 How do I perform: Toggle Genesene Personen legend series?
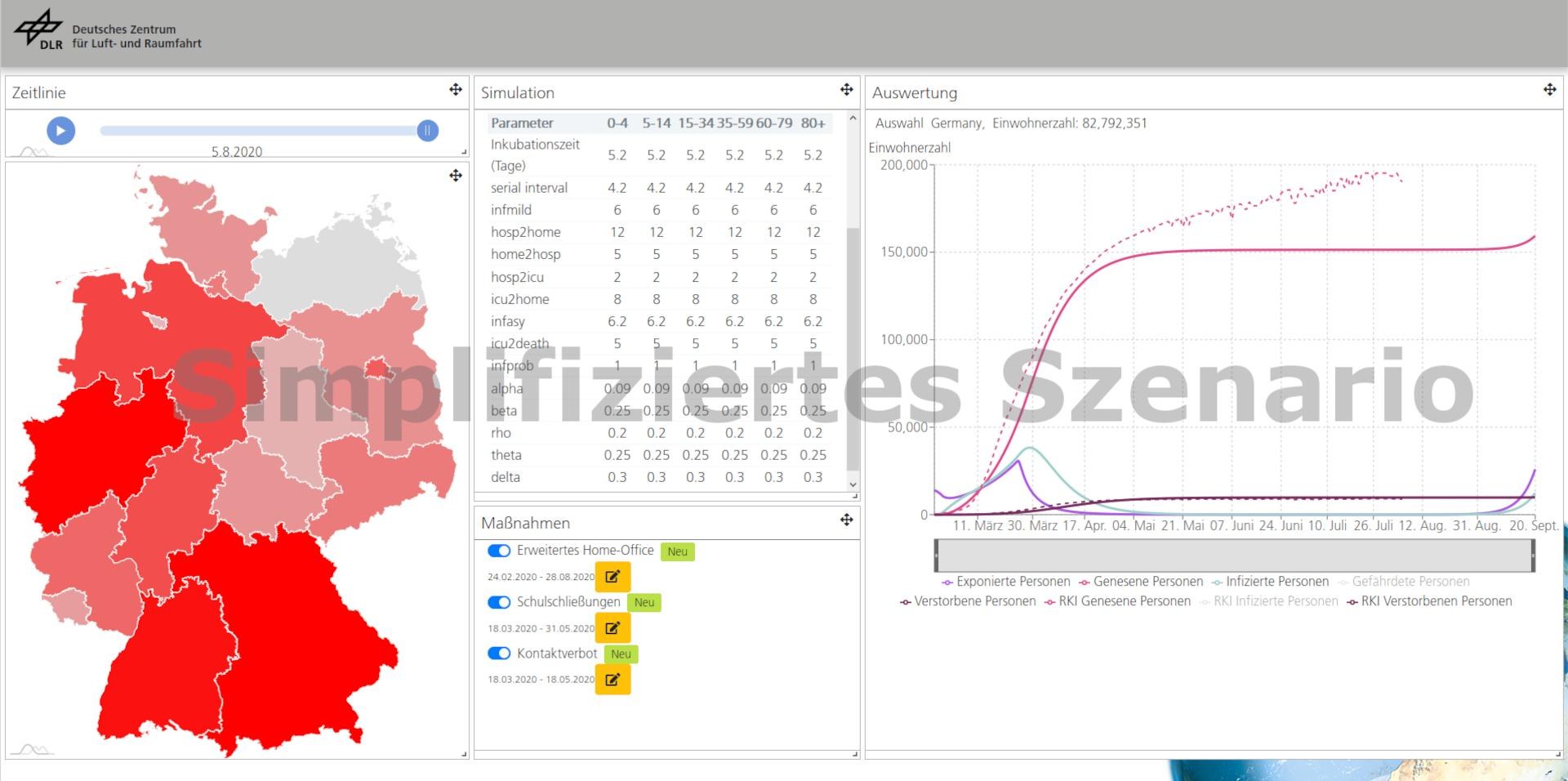point(1141,582)
